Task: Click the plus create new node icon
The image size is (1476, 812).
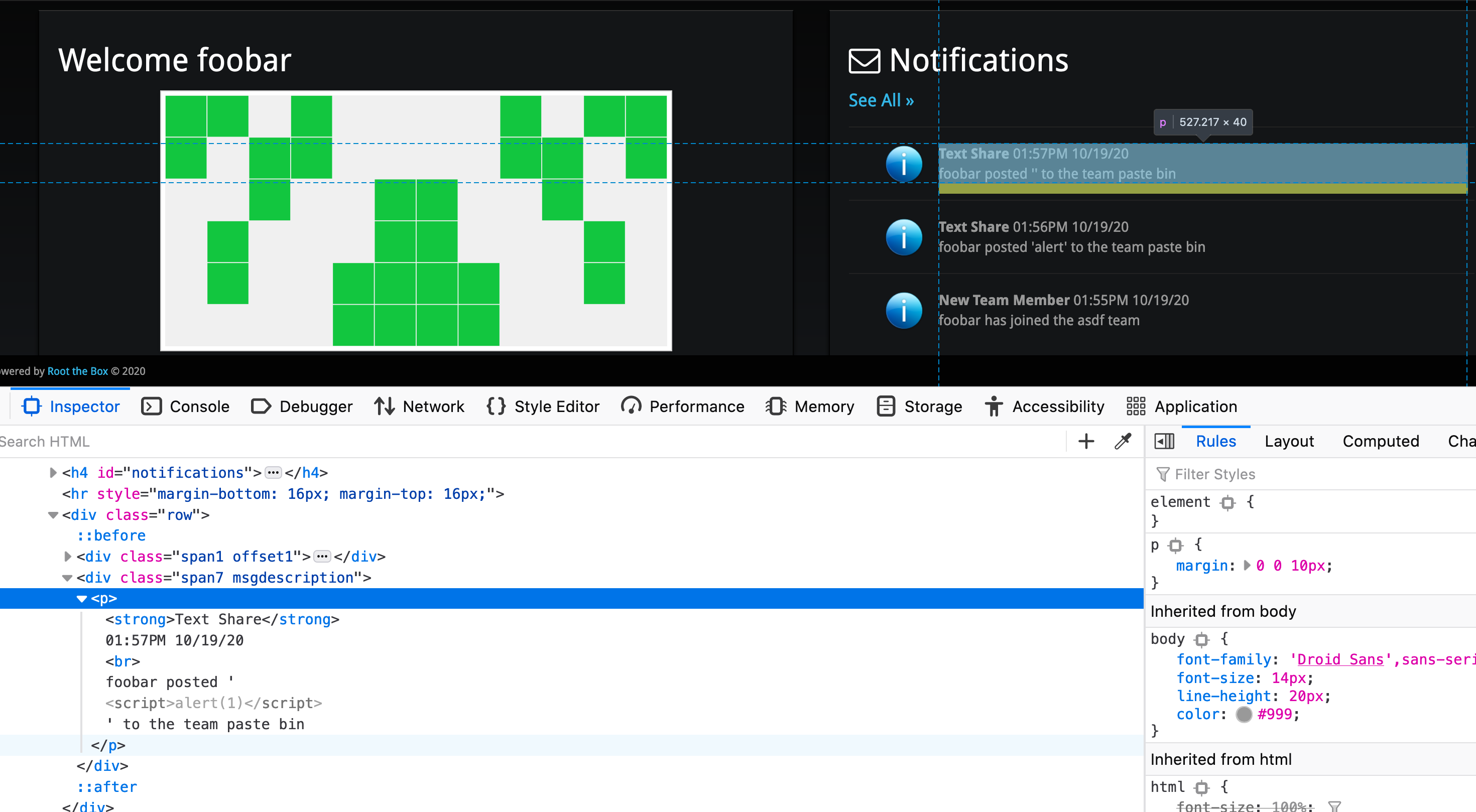Action: tap(1086, 441)
